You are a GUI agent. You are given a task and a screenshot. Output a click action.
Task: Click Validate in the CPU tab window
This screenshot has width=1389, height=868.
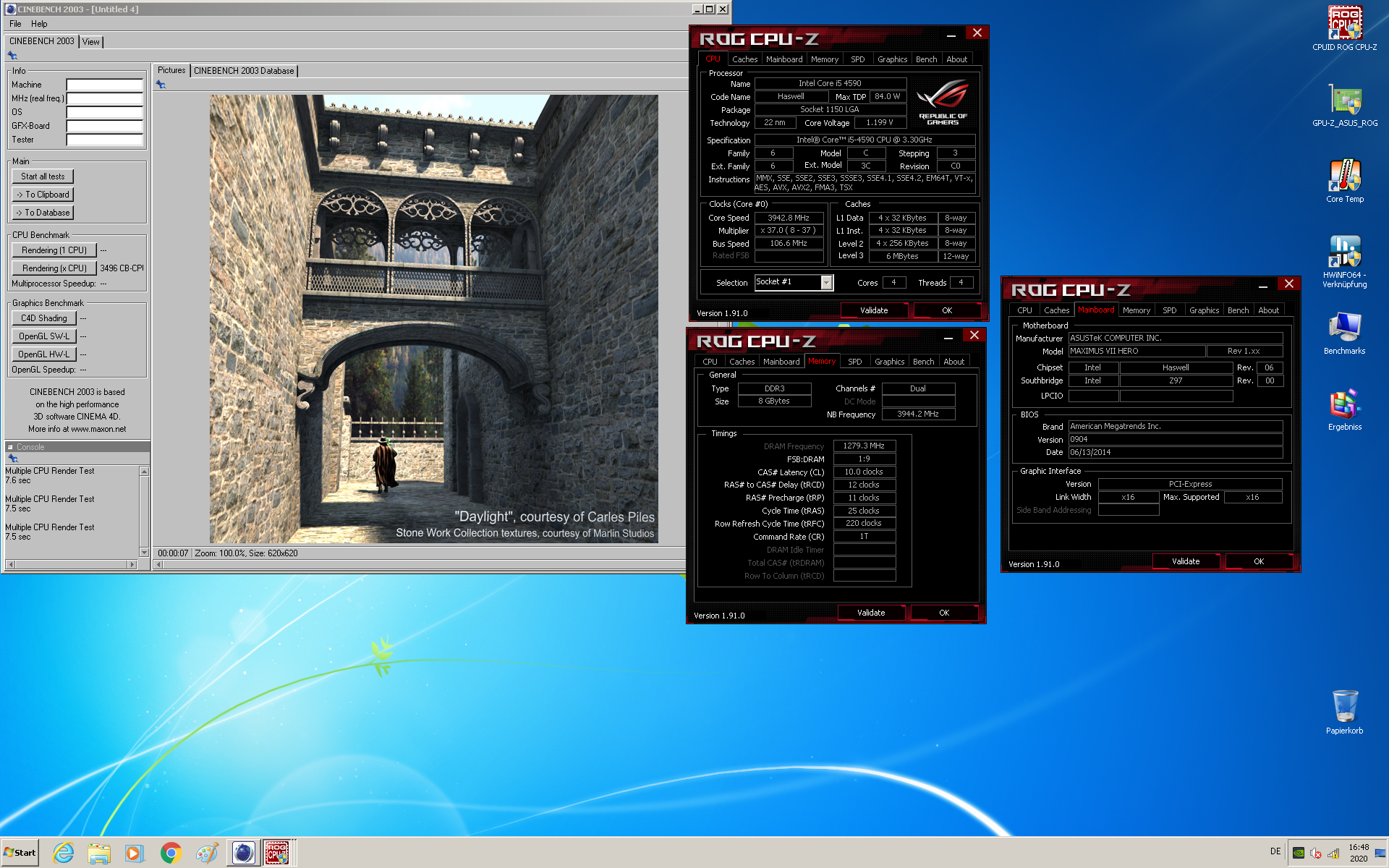(874, 310)
